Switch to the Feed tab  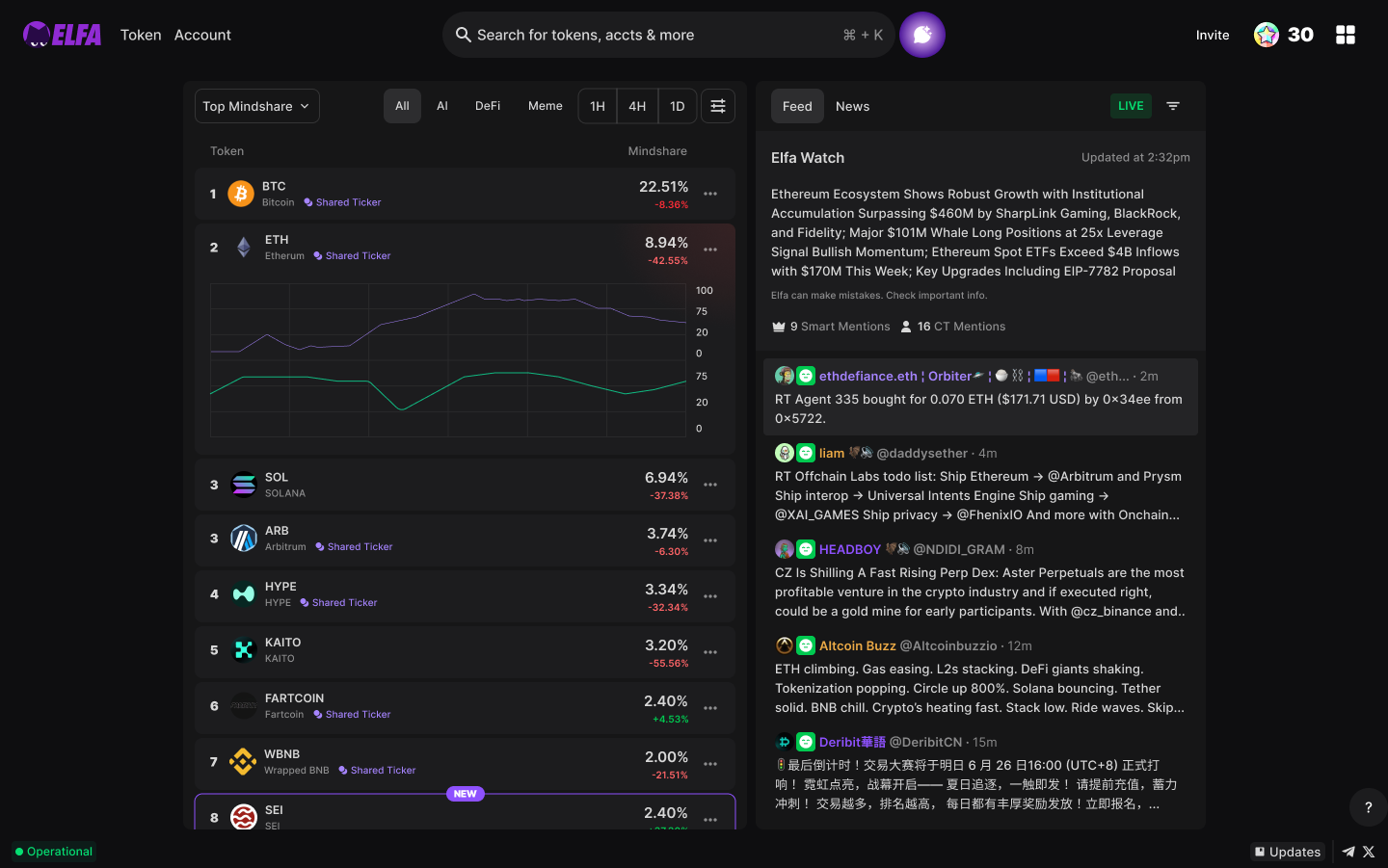tap(797, 106)
